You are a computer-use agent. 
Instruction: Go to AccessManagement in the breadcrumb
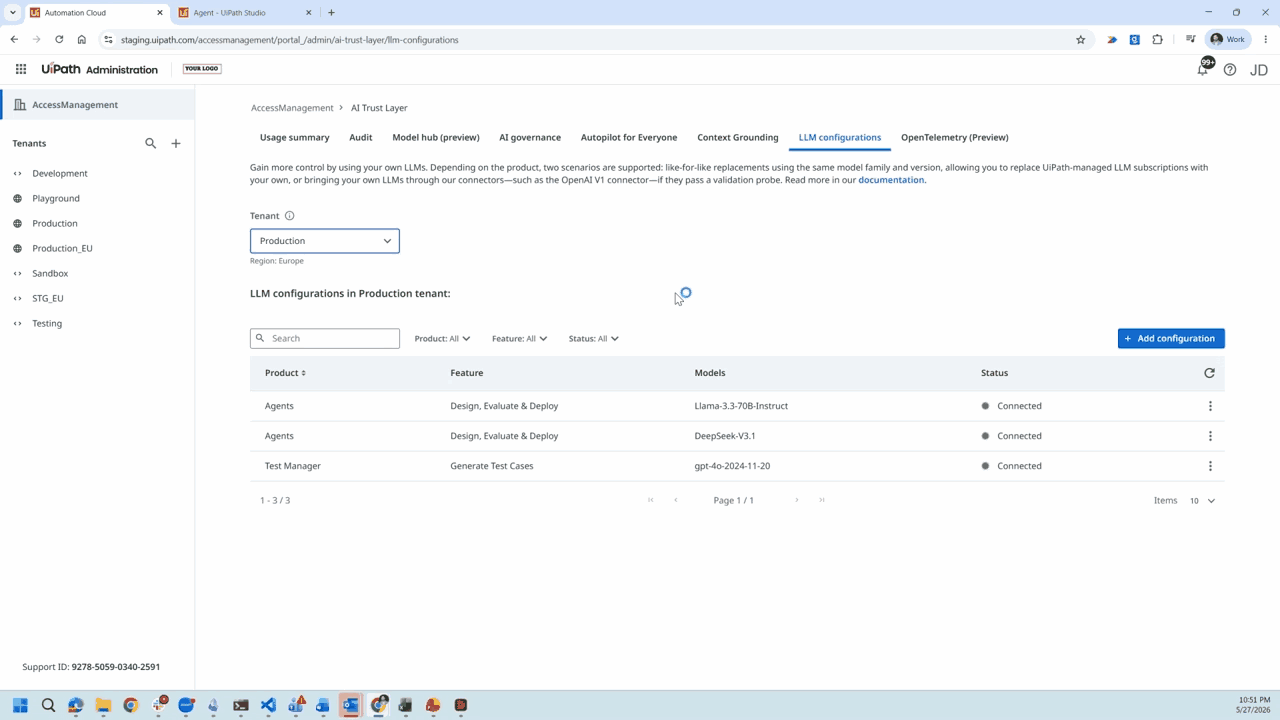(x=292, y=108)
